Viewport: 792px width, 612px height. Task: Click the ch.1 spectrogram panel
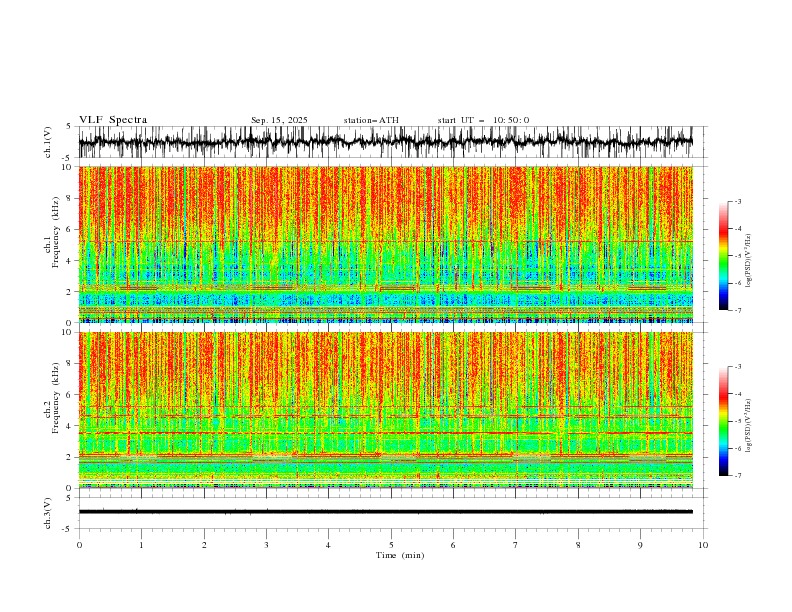click(x=386, y=244)
